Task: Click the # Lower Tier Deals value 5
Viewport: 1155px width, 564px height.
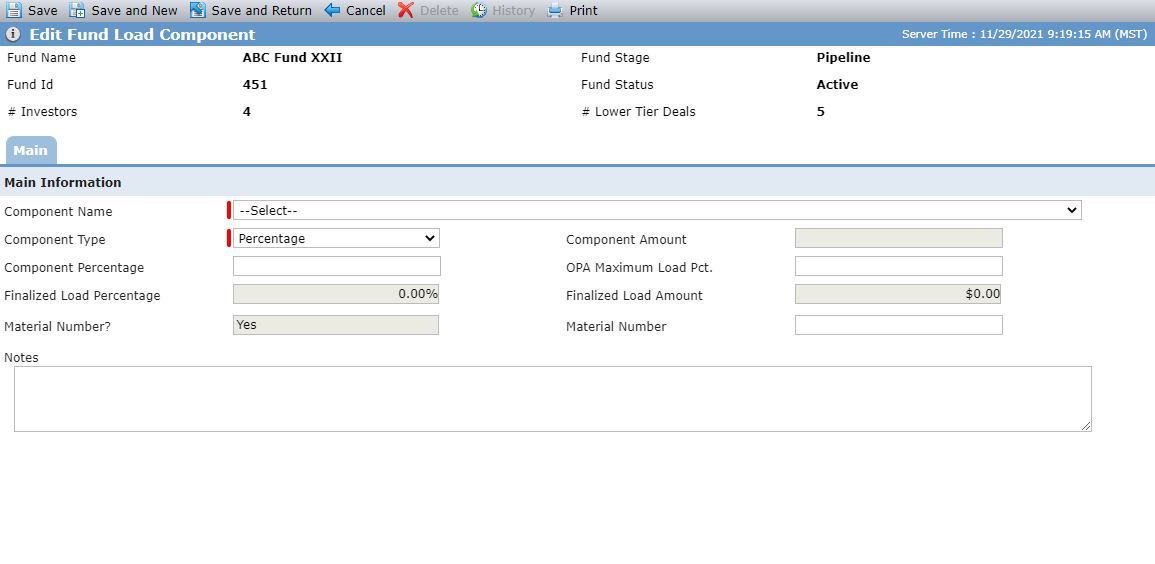Action: (x=821, y=112)
